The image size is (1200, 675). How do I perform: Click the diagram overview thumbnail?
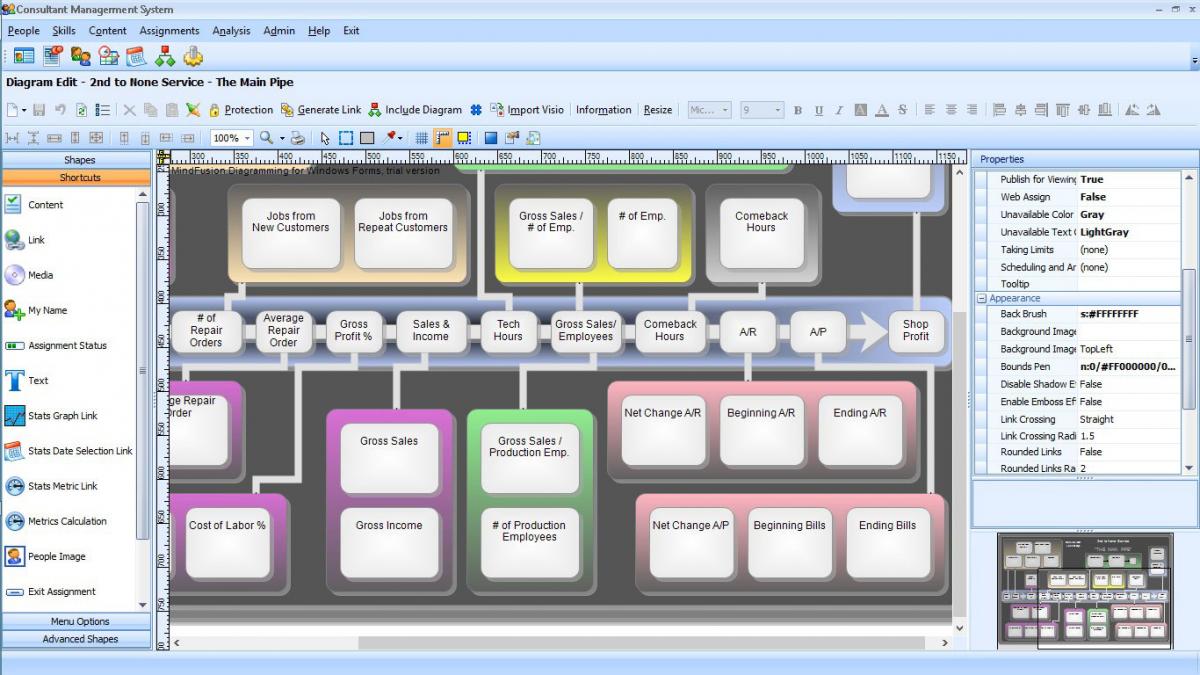coord(1085,590)
